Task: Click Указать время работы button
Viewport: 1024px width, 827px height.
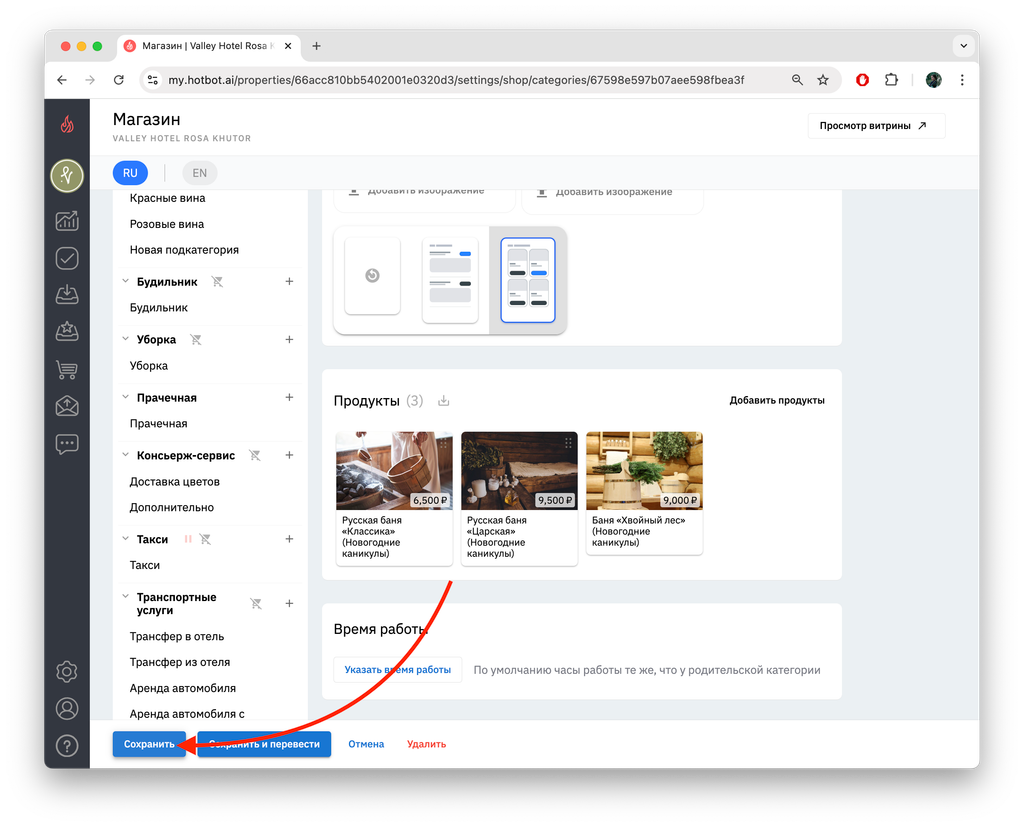Action: click(x=398, y=670)
